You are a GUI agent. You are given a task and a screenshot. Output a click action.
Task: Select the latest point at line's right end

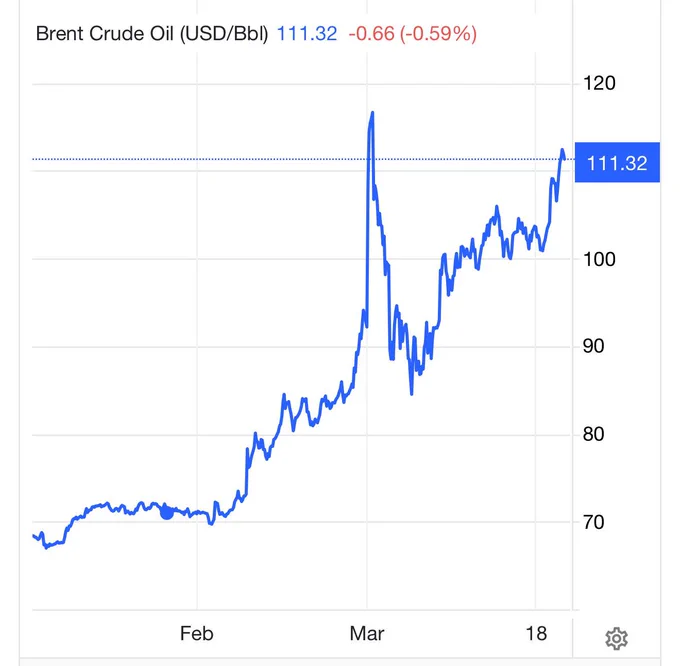pos(564,157)
